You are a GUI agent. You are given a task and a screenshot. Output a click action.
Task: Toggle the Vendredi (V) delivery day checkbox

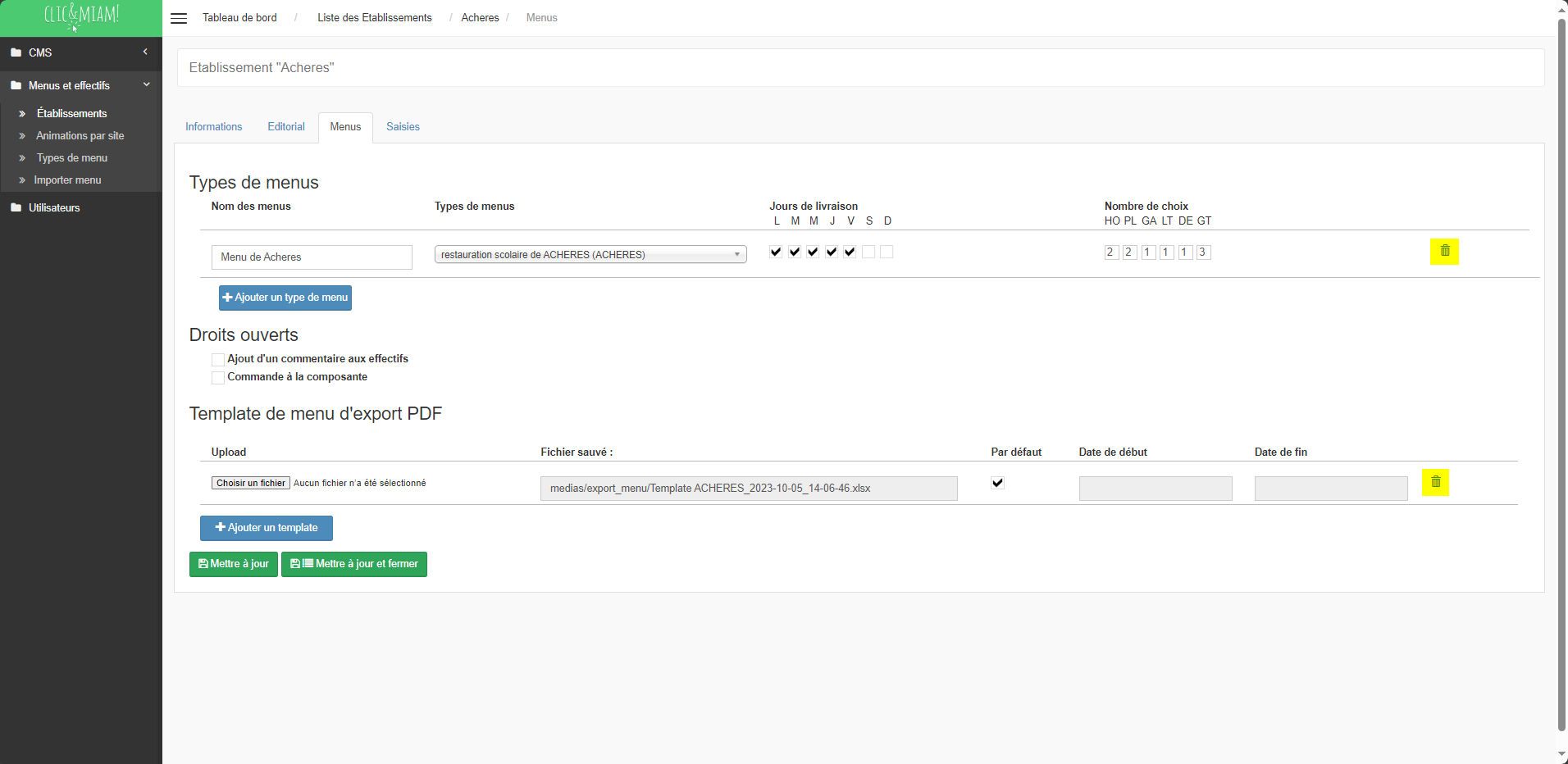tap(850, 252)
